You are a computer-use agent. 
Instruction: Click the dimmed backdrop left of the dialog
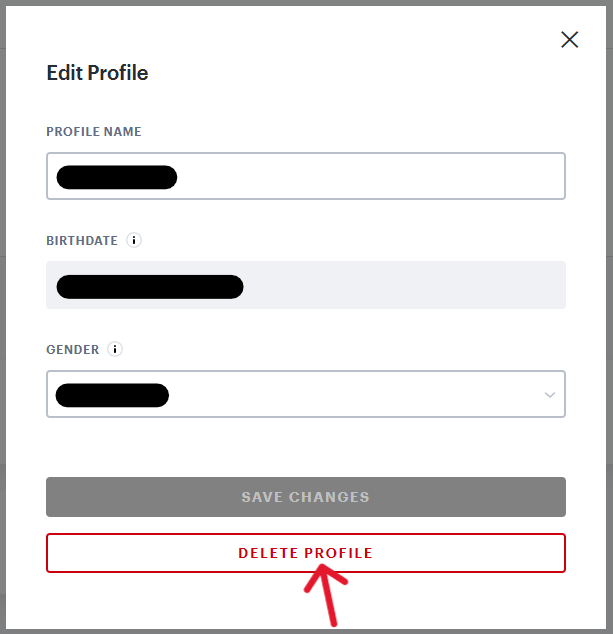point(4,300)
